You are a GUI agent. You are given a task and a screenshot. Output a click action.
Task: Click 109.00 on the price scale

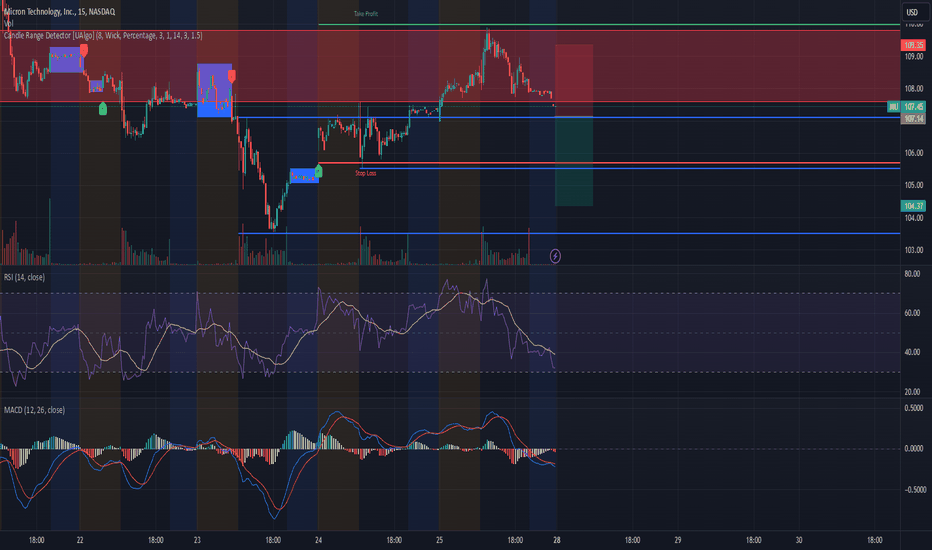914,56
